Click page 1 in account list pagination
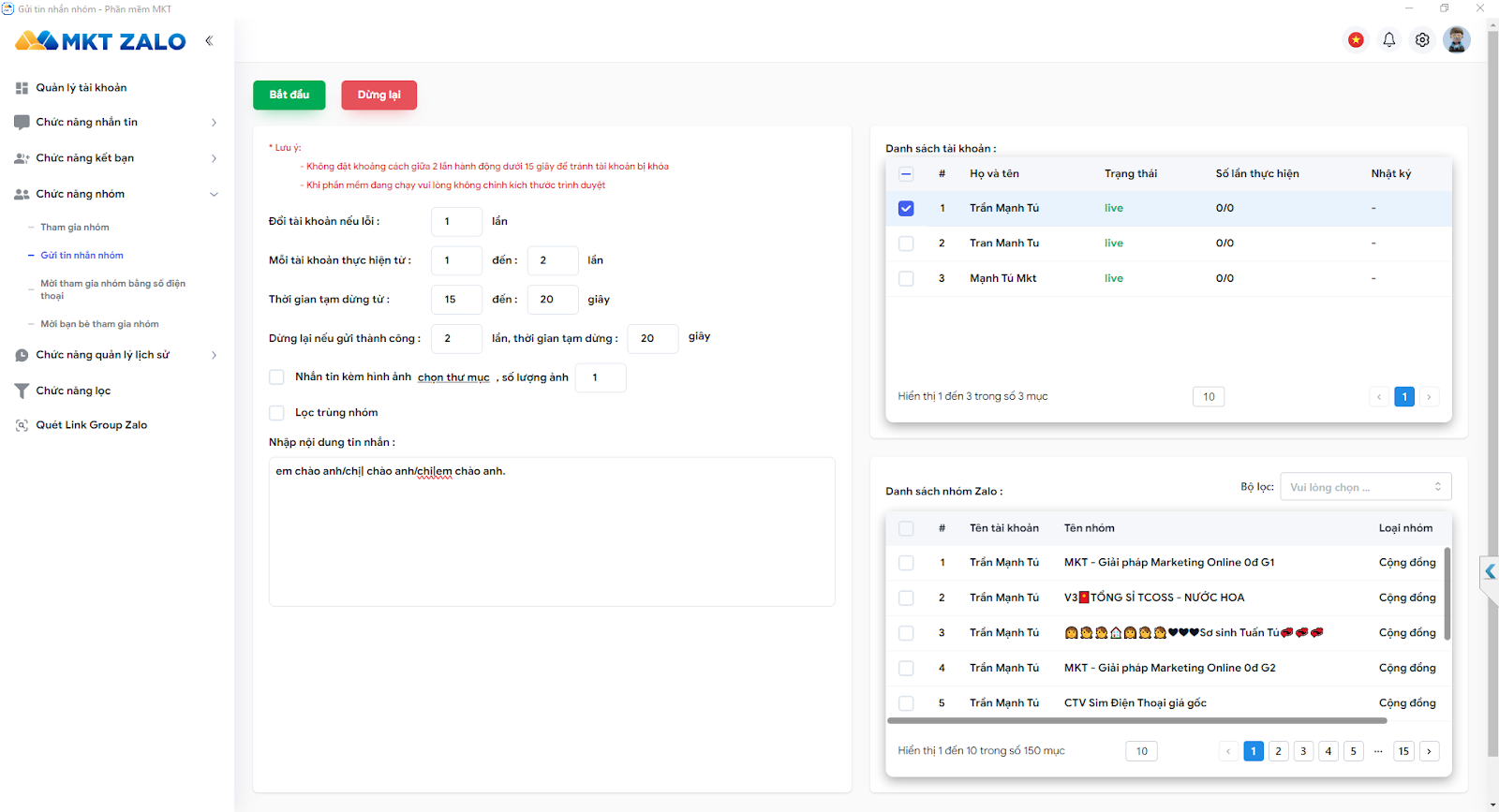The width and height of the screenshot is (1499, 812). 1403,397
